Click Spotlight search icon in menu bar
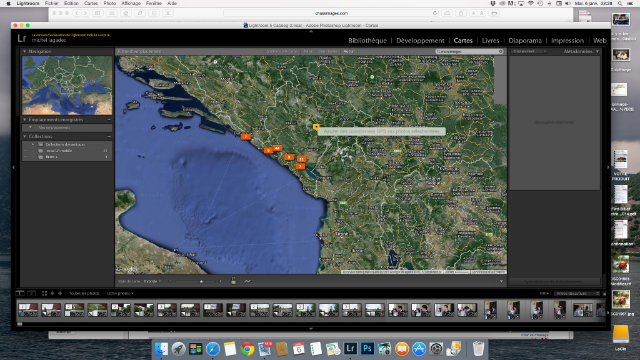The image size is (640, 360). tap(620, 3)
